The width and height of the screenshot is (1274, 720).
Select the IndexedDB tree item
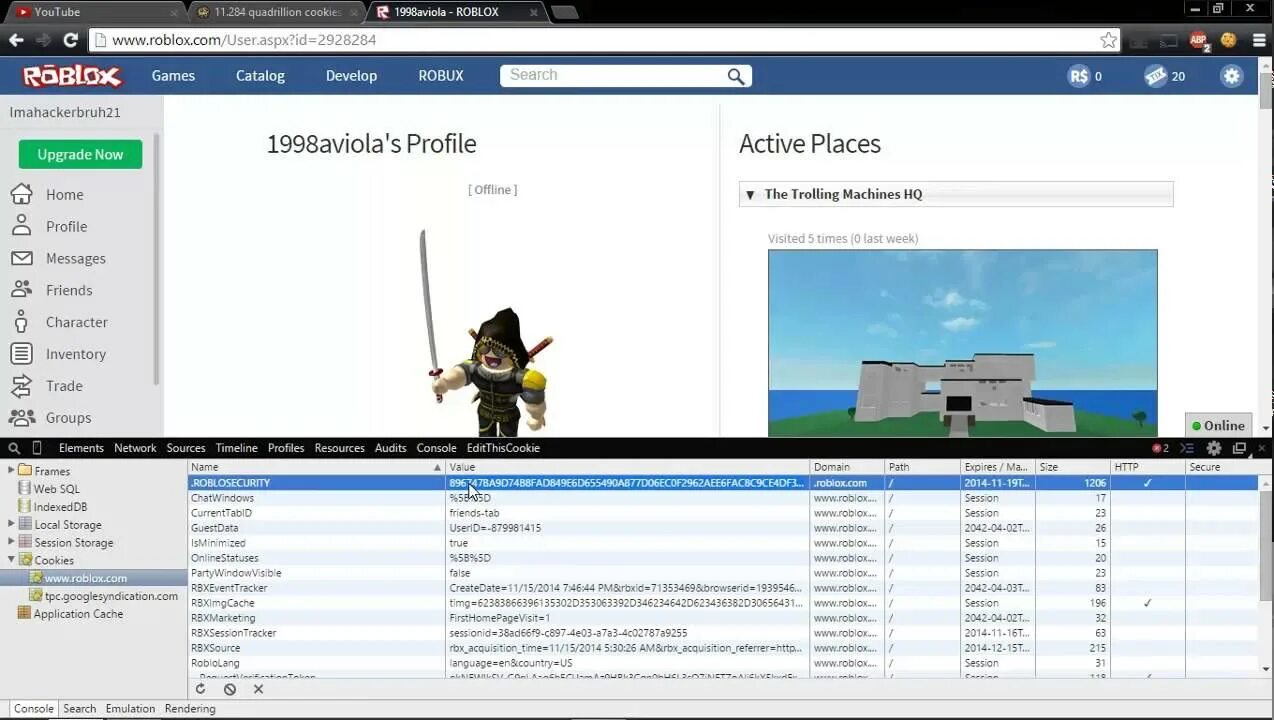click(x=60, y=506)
